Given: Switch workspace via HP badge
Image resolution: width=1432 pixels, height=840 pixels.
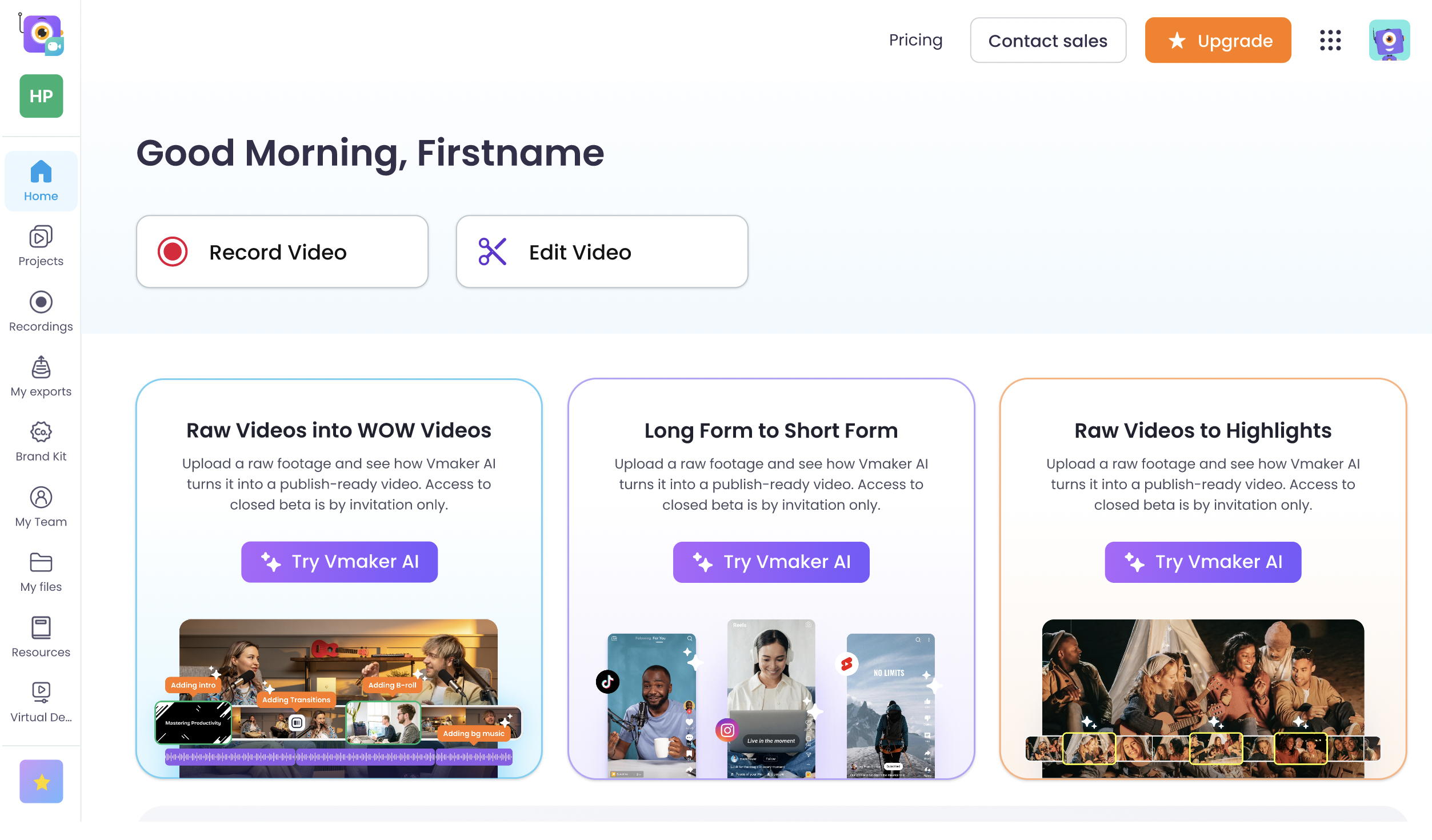Looking at the screenshot, I should [41, 96].
